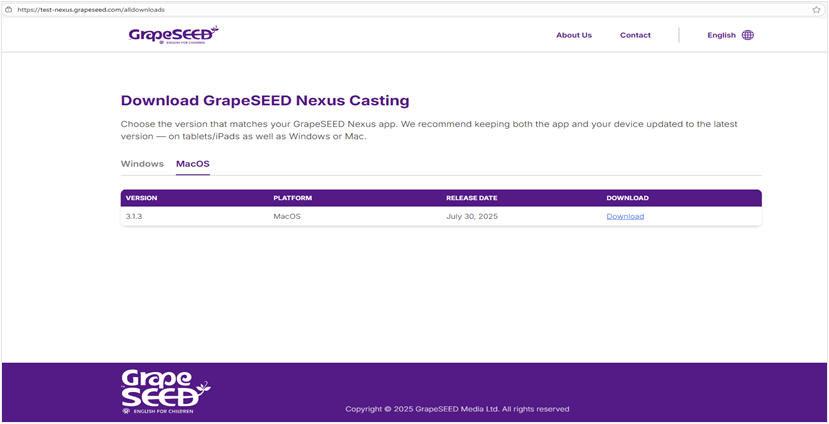The height and width of the screenshot is (424, 829).
Task: Click the 'Choose the version' description paragraph
Action: tap(429, 130)
